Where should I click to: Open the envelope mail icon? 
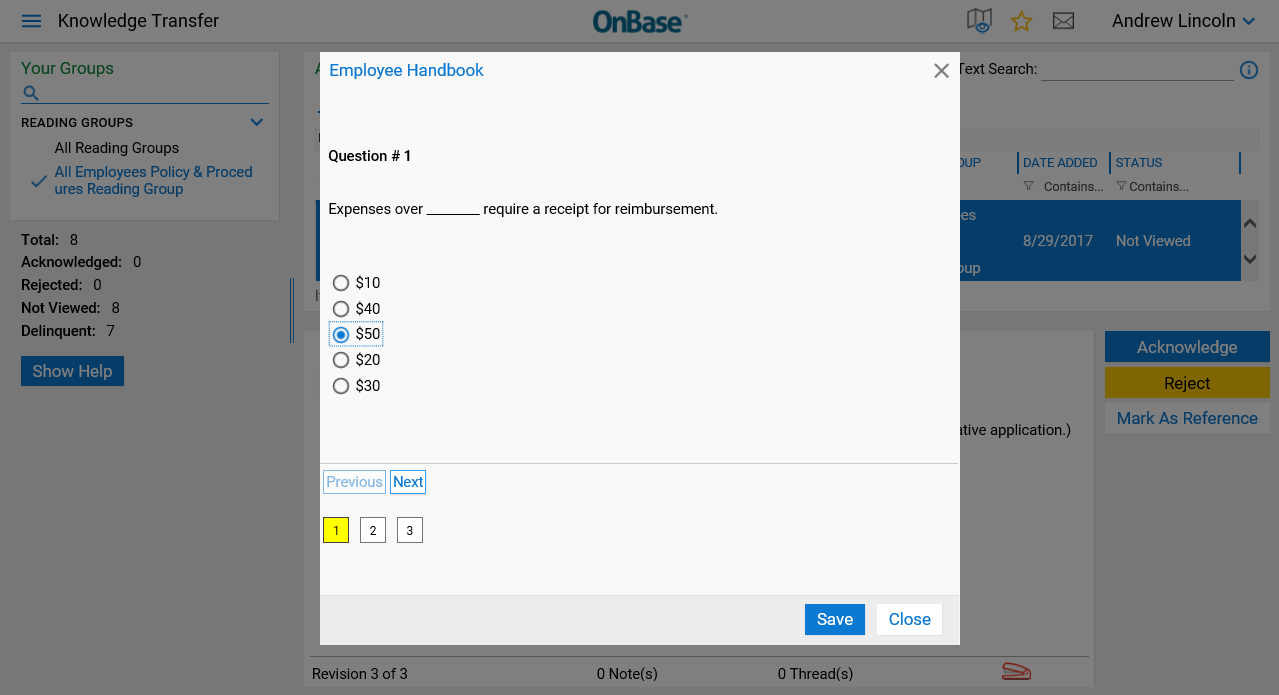tap(1063, 21)
